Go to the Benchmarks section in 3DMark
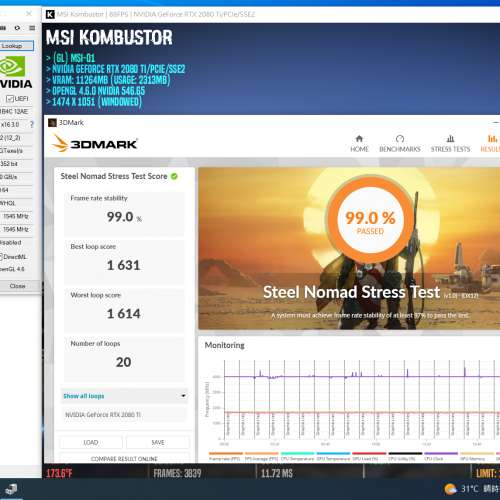 pyautogui.click(x=400, y=144)
